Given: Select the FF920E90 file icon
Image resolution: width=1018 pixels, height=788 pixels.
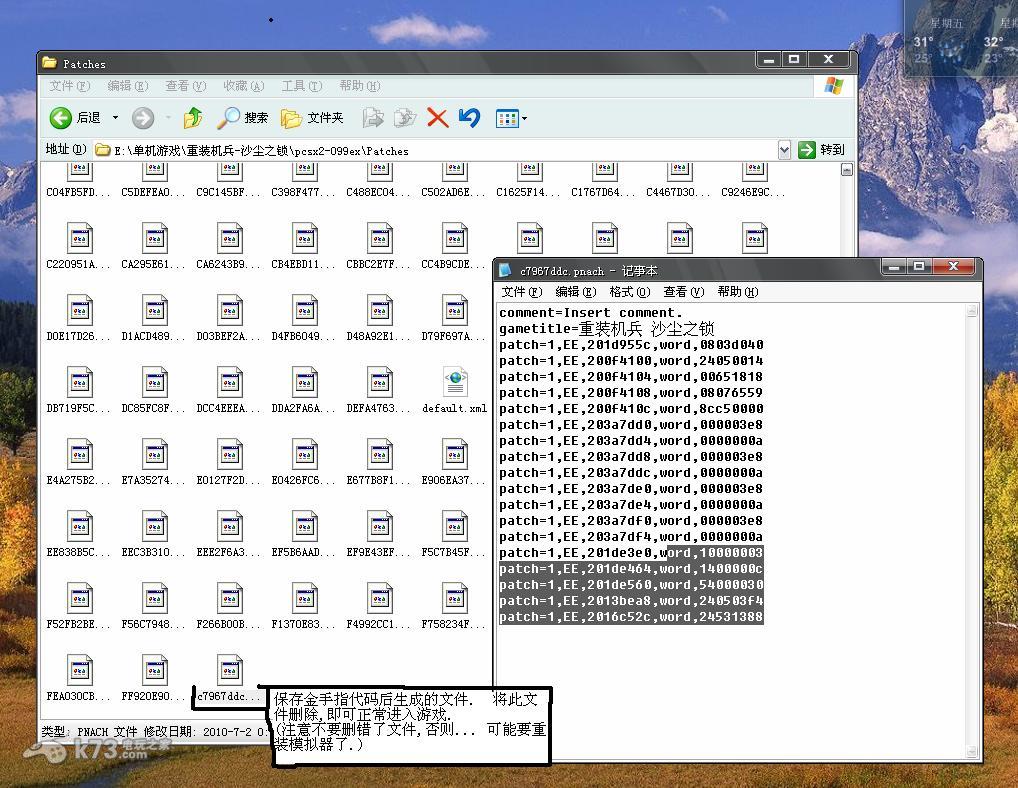Looking at the screenshot, I should (154, 671).
